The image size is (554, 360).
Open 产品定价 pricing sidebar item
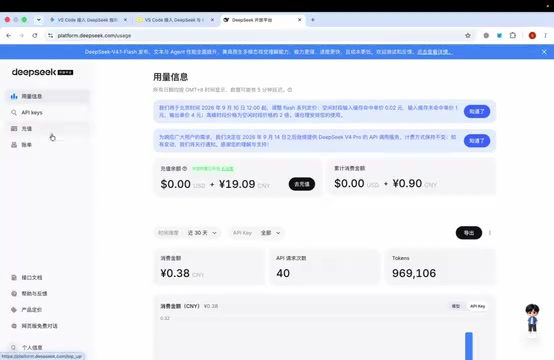(47, 310)
